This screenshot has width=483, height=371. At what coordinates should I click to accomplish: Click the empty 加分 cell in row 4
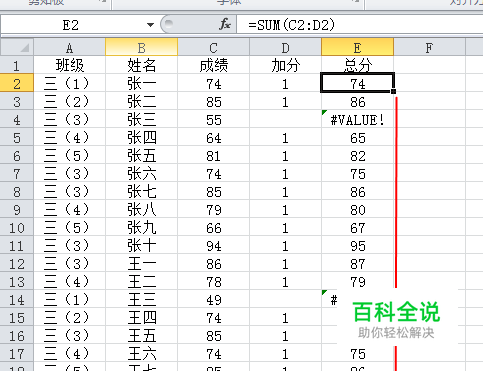(285, 119)
